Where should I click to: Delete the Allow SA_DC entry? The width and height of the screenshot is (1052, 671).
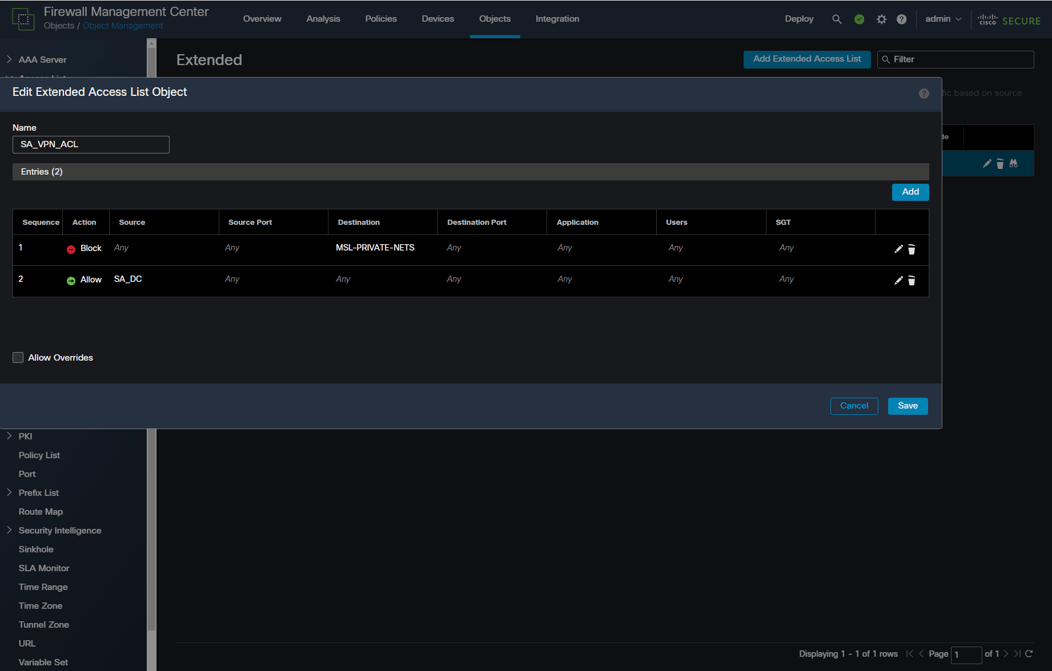[912, 280]
